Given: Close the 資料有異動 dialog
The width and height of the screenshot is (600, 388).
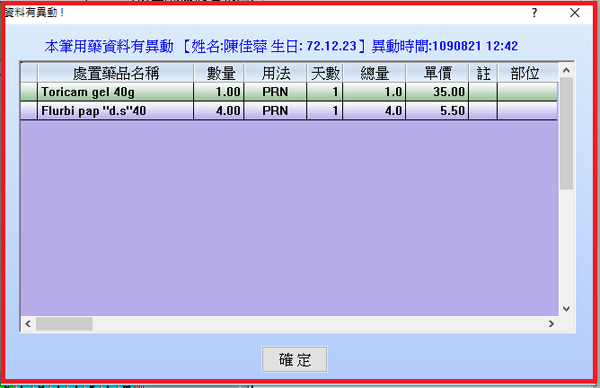Looking at the screenshot, I should click(x=574, y=13).
